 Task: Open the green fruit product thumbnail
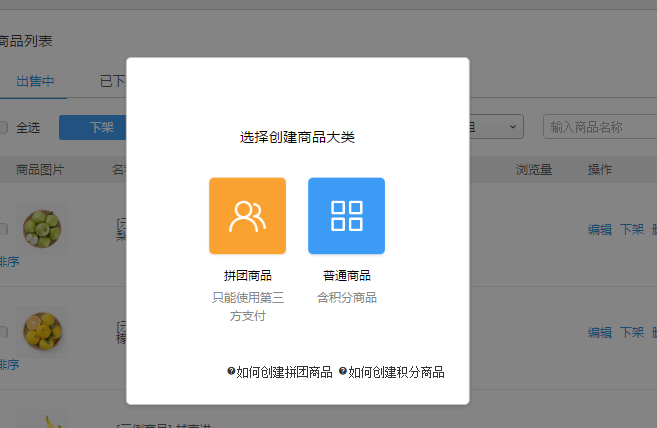pyautogui.click(x=43, y=228)
